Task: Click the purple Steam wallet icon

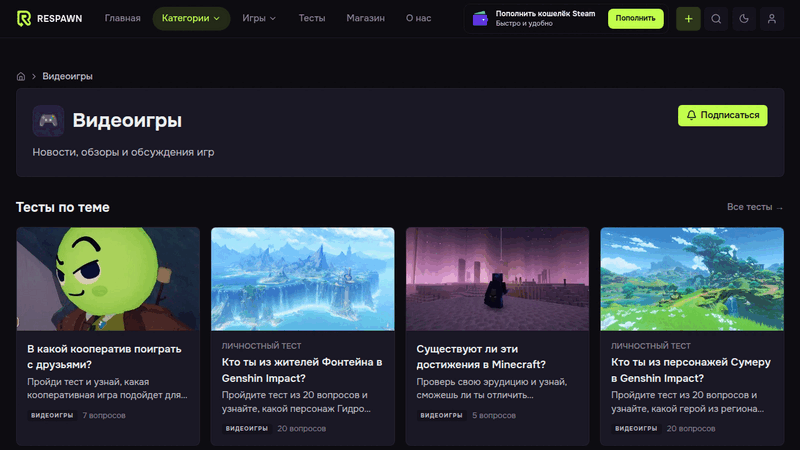Action: 480,19
